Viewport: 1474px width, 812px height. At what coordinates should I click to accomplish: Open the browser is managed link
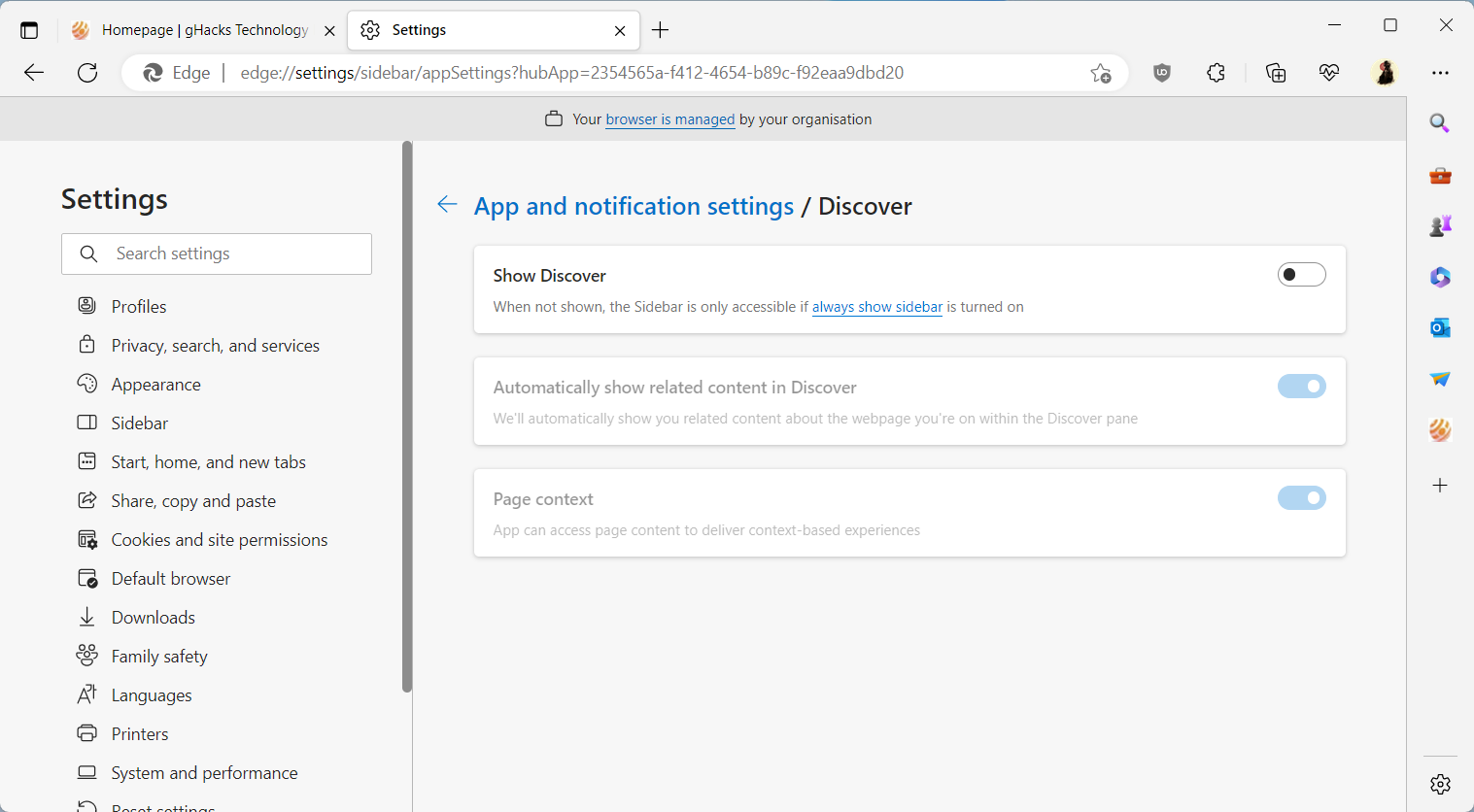tap(669, 118)
